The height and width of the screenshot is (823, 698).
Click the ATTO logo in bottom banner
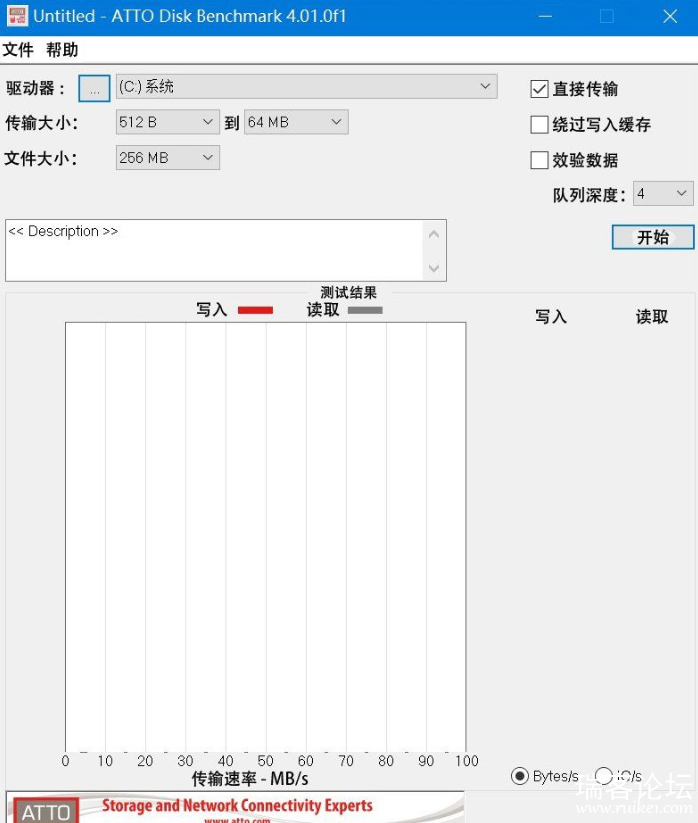click(46, 811)
